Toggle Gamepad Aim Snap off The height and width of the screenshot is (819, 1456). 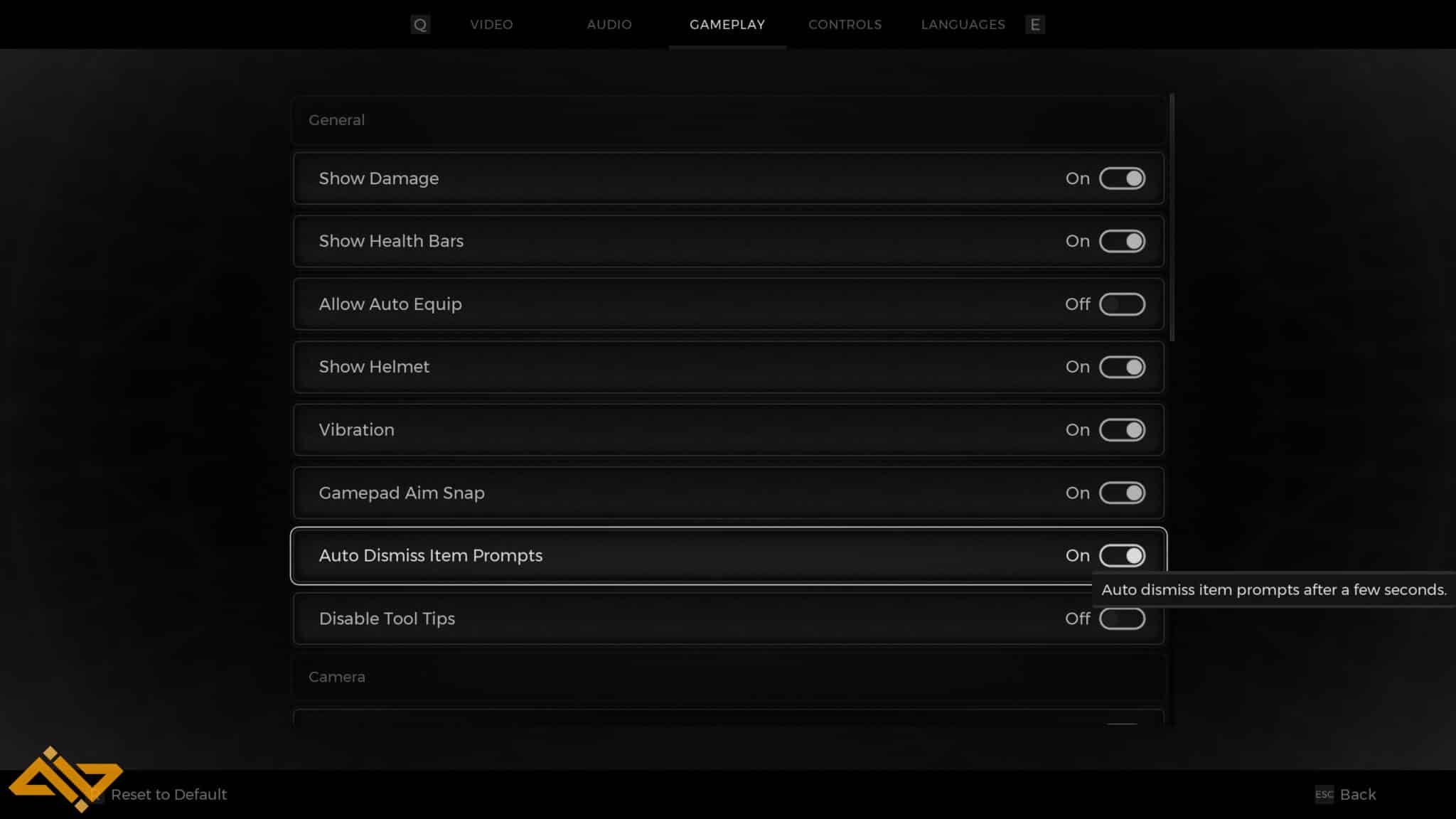[1122, 493]
